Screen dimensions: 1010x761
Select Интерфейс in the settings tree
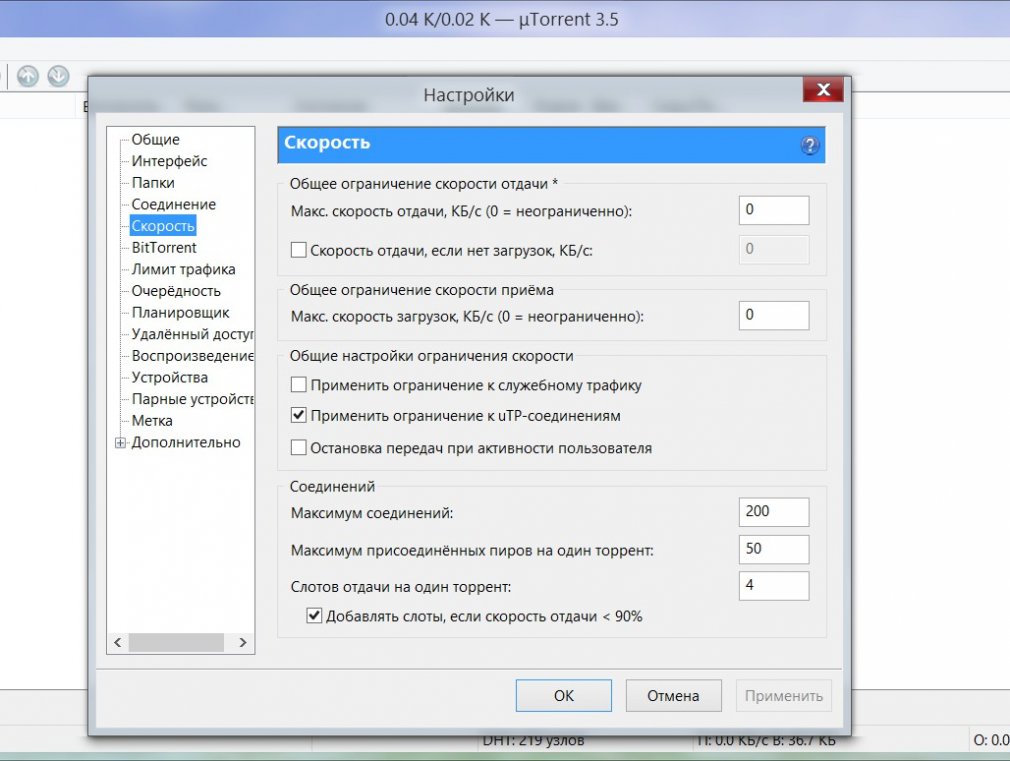pyautogui.click(x=169, y=161)
